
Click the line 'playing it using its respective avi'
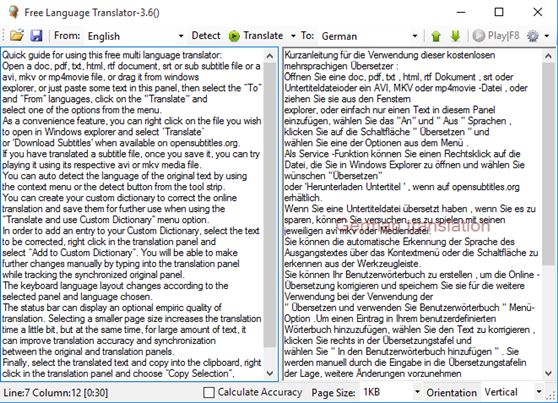click(102, 165)
